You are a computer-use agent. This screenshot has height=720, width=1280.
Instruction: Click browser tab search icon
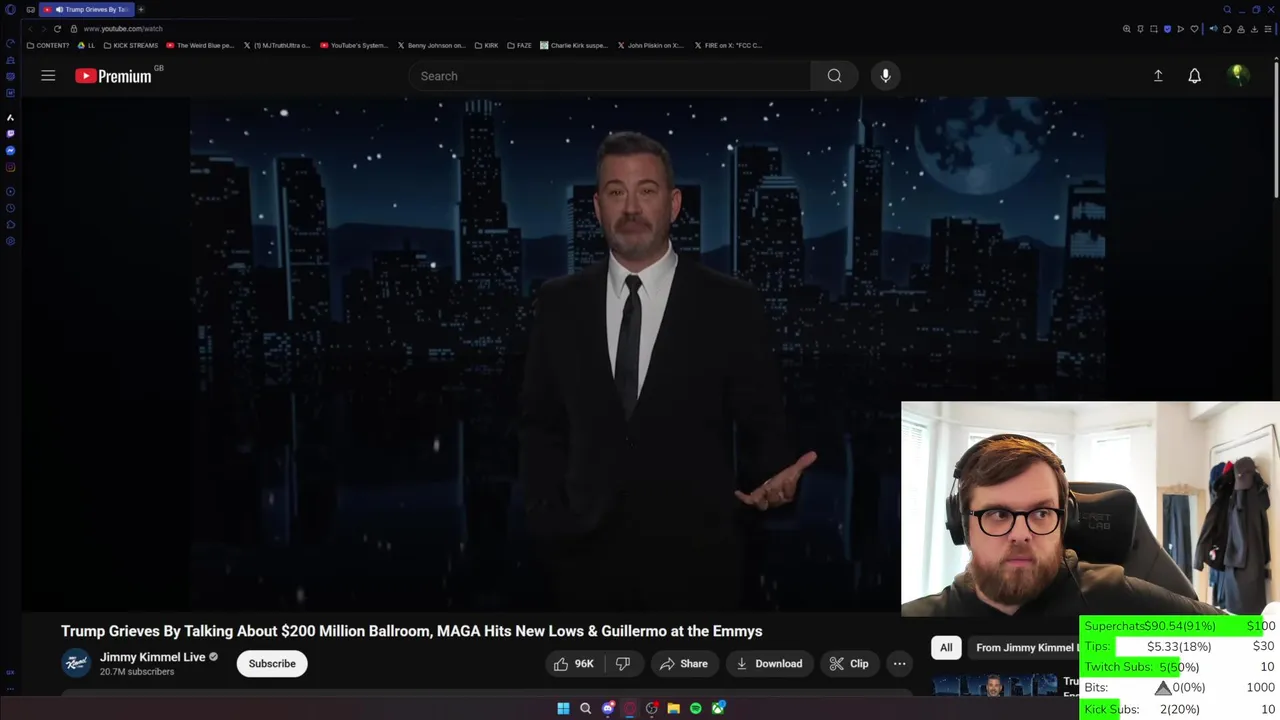[x=1227, y=10]
